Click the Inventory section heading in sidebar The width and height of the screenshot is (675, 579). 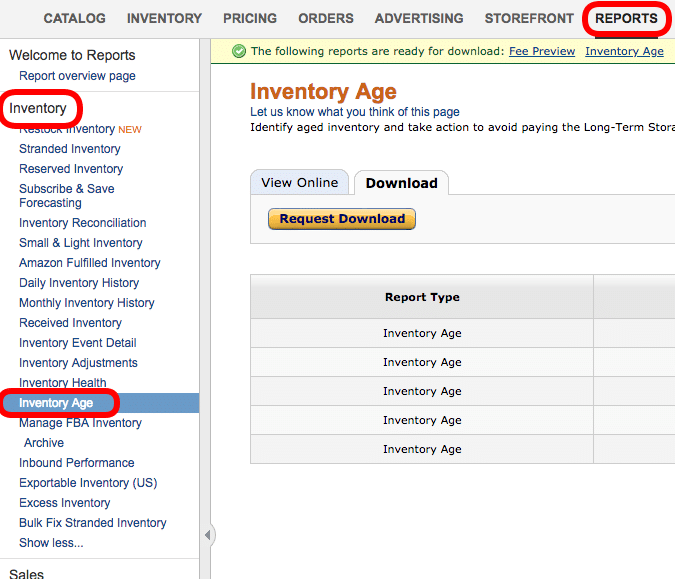[x=38, y=108]
